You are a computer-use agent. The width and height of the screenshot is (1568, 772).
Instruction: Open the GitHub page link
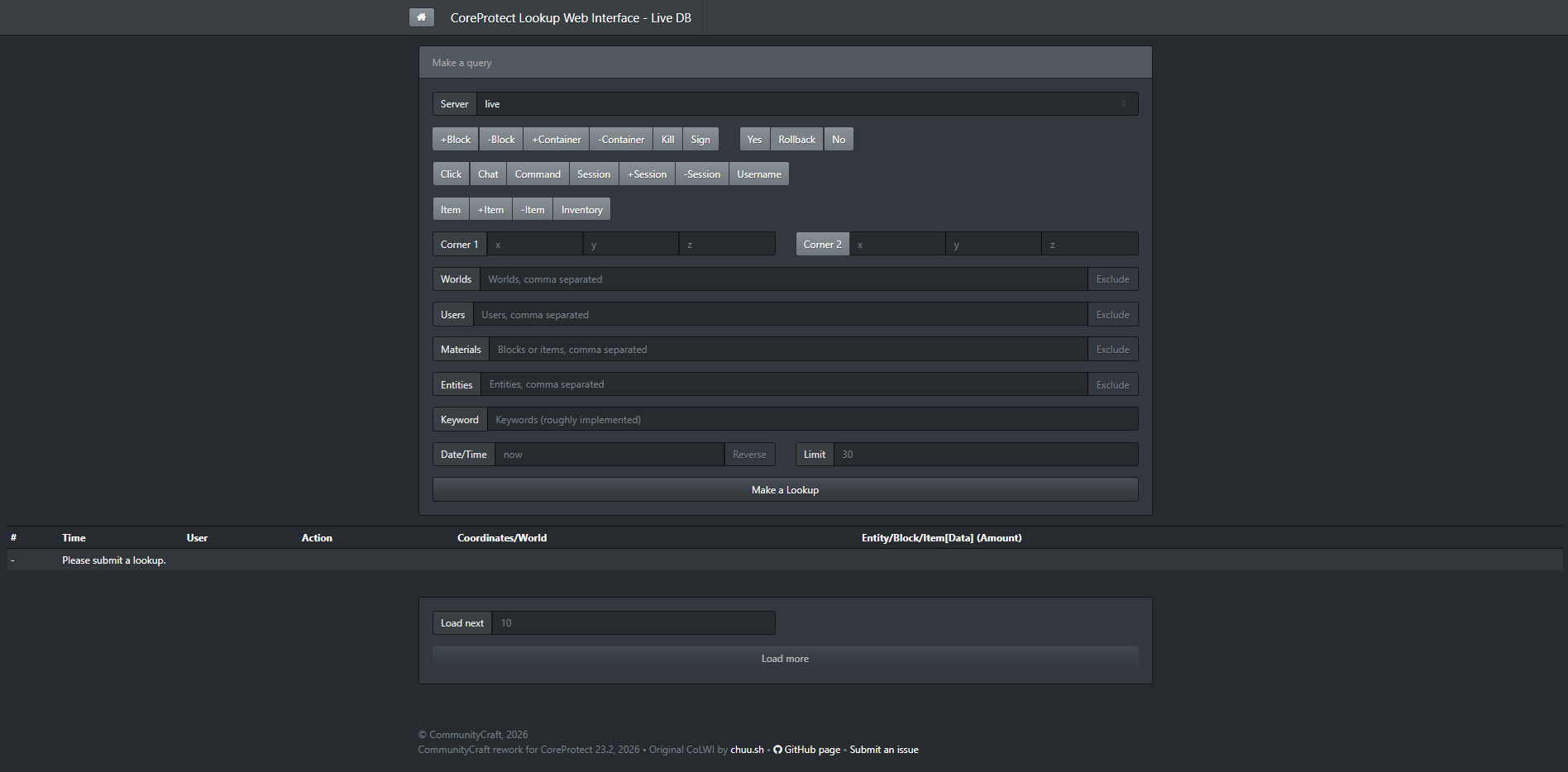pyautogui.click(x=806, y=750)
